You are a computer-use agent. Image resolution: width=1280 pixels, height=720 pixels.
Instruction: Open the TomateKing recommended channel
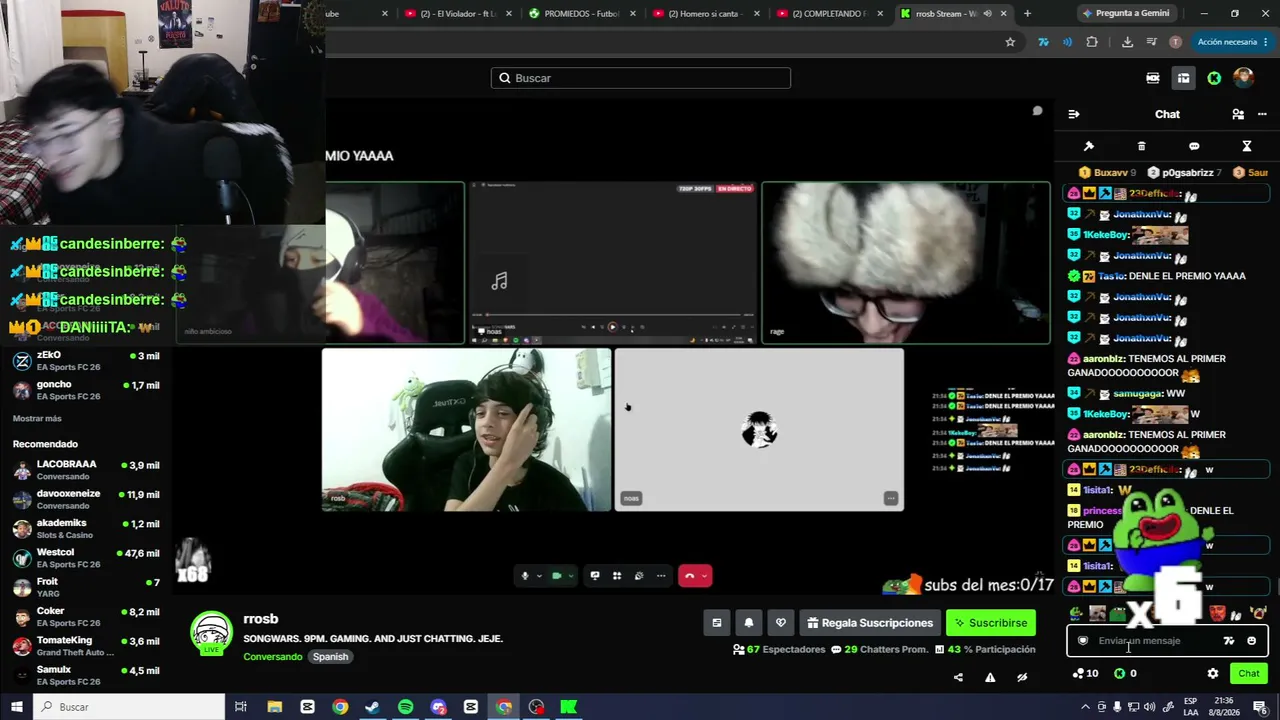[x=86, y=646]
